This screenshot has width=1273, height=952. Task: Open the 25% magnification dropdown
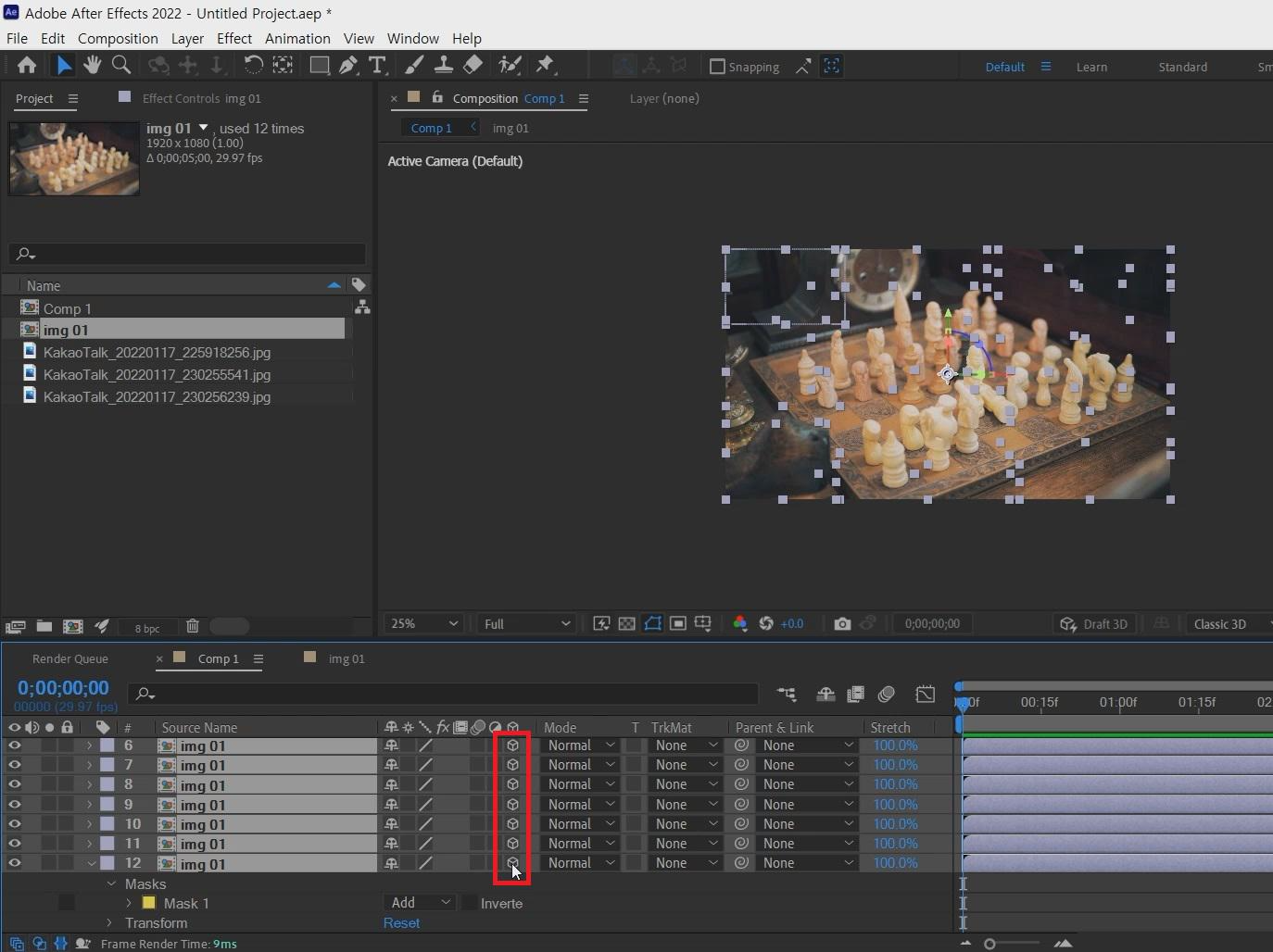tap(424, 624)
